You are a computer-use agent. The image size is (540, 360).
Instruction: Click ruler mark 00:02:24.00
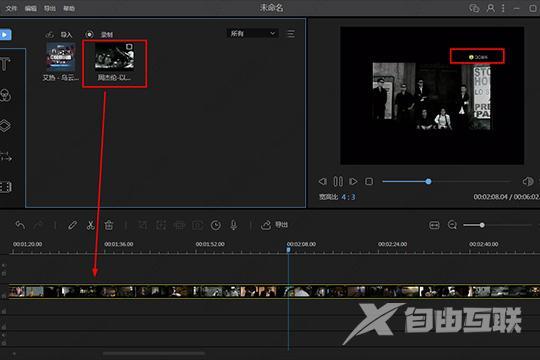(x=393, y=244)
